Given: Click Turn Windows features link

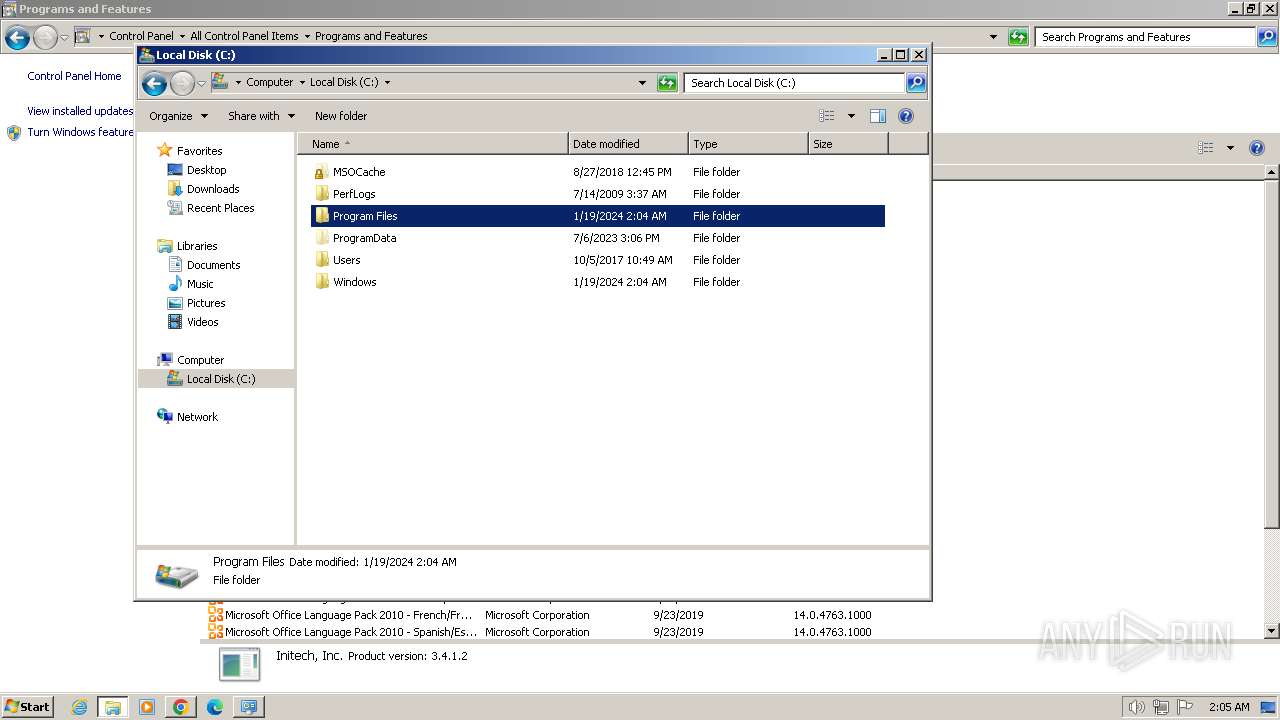Looking at the screenshot, I should pyautogui.click(x=81, y=132).
